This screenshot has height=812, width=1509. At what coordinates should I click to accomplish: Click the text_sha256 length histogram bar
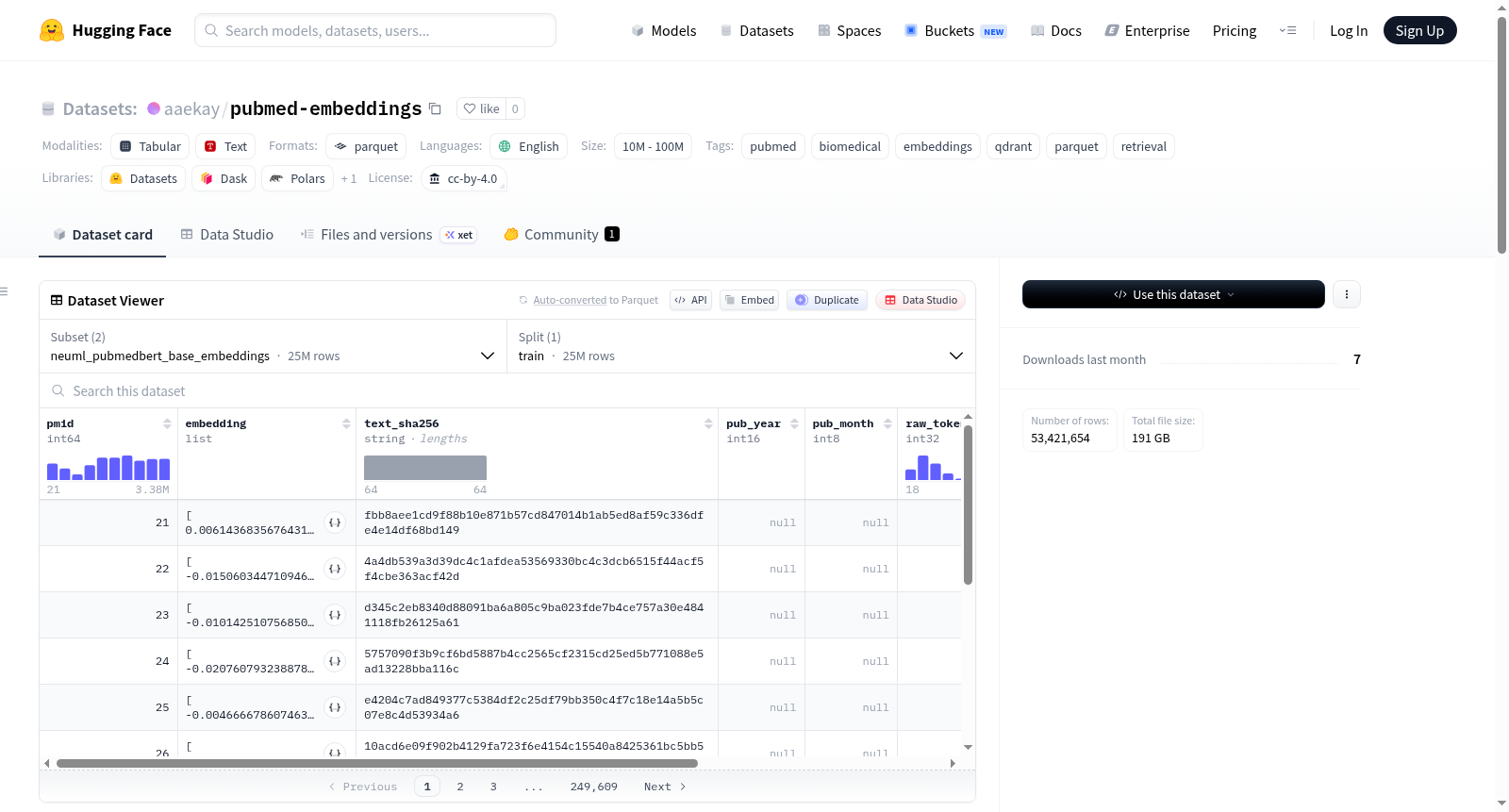point(425,468)
